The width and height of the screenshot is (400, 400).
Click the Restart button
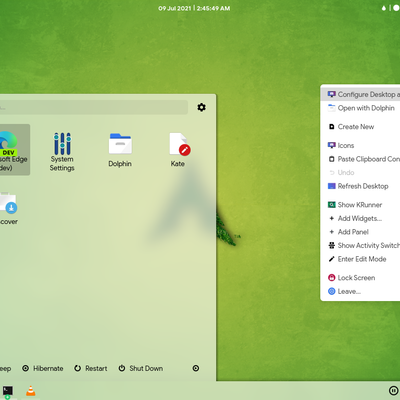(91, 368)
